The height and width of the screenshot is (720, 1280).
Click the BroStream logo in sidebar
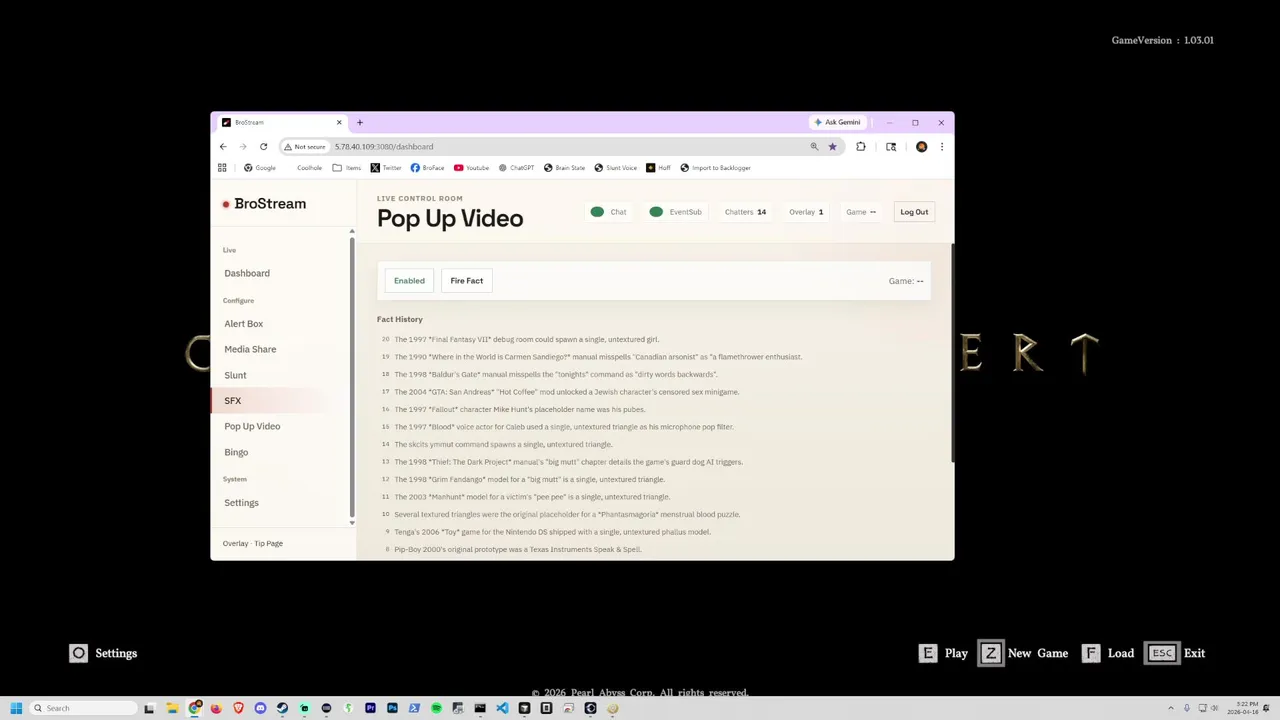click(264, 204)
